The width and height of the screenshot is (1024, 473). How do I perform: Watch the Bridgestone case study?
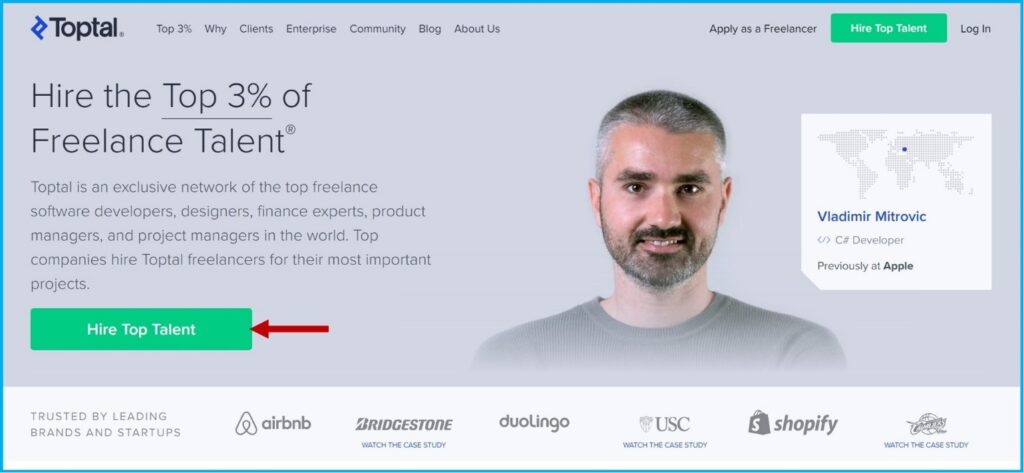[x=404, y=445]
